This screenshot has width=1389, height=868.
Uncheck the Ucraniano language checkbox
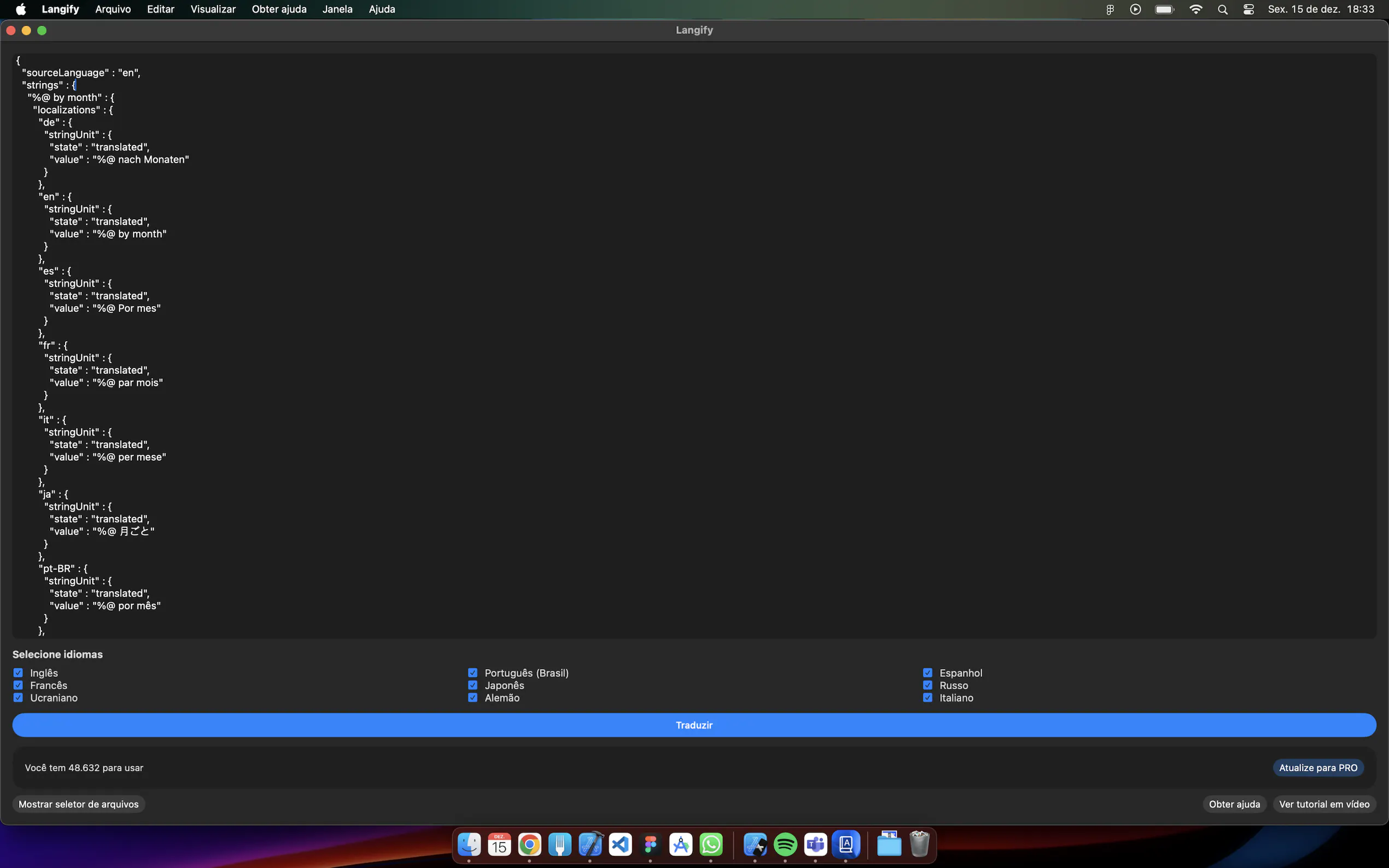[x=19, y=698]
